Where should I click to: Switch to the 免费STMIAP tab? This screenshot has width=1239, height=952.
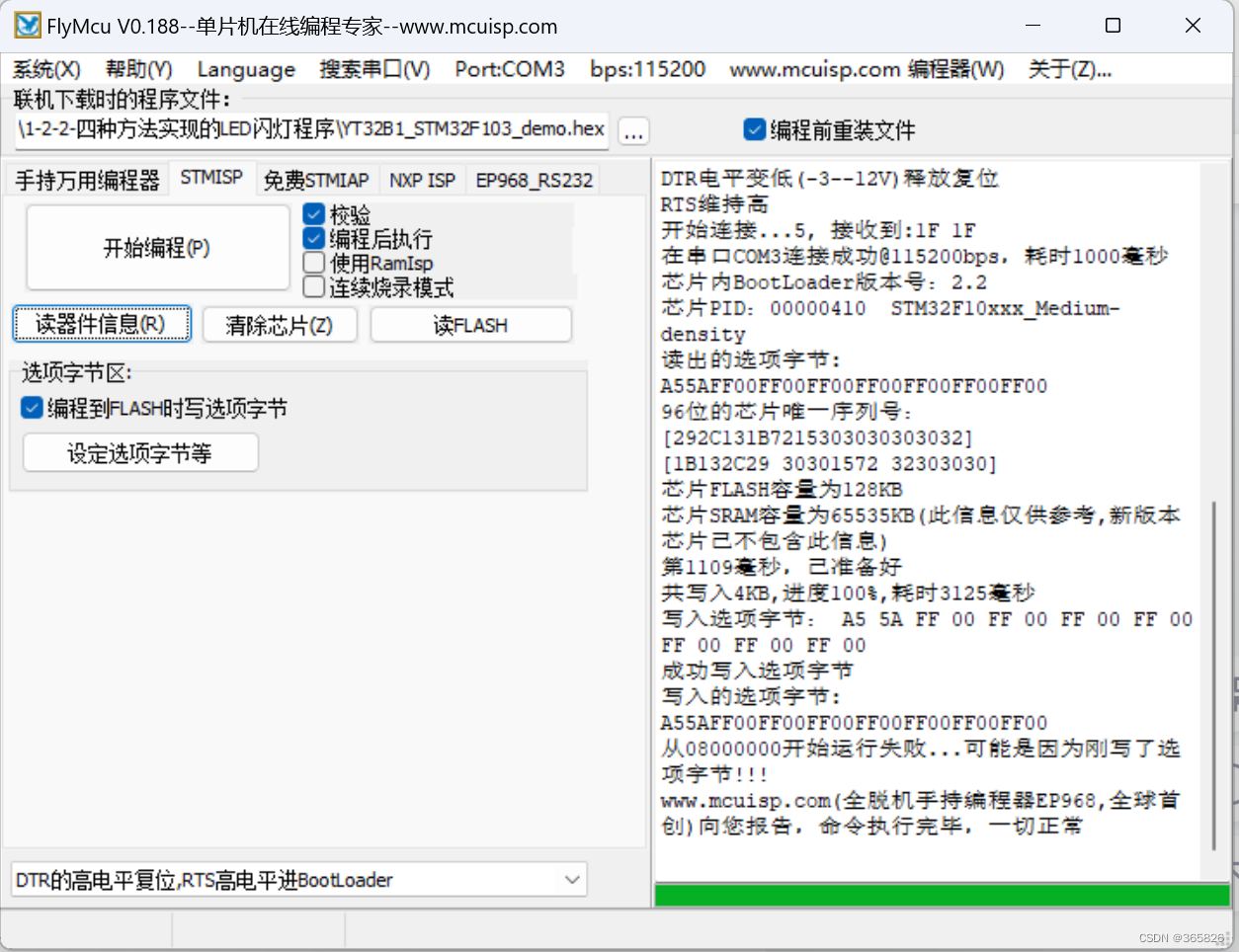[x=316, y=181]
